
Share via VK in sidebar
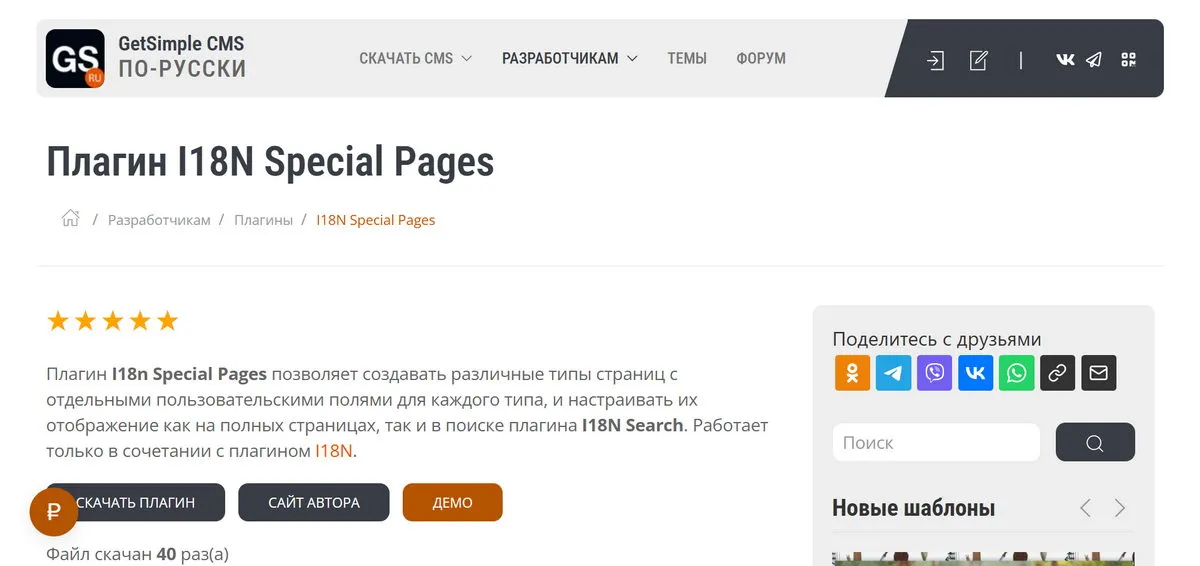point(975,373)
